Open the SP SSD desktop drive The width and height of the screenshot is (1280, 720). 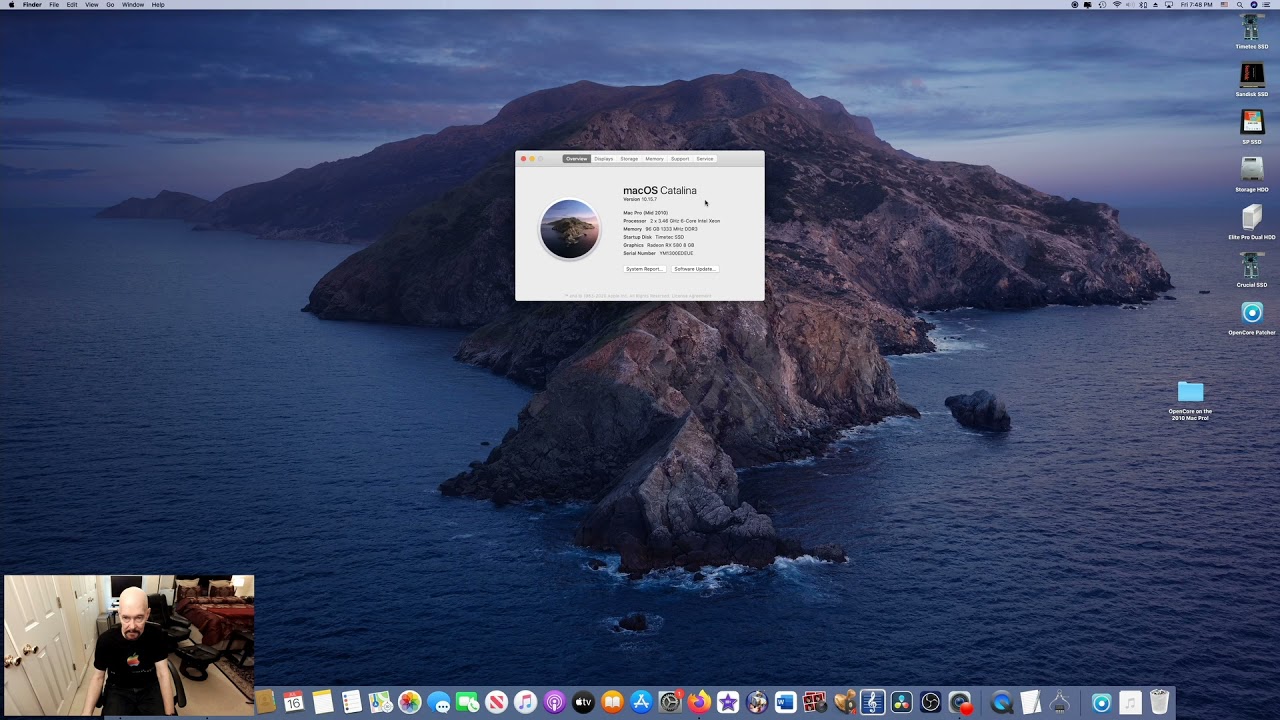pyautogui.click(x=1251, y=122)
